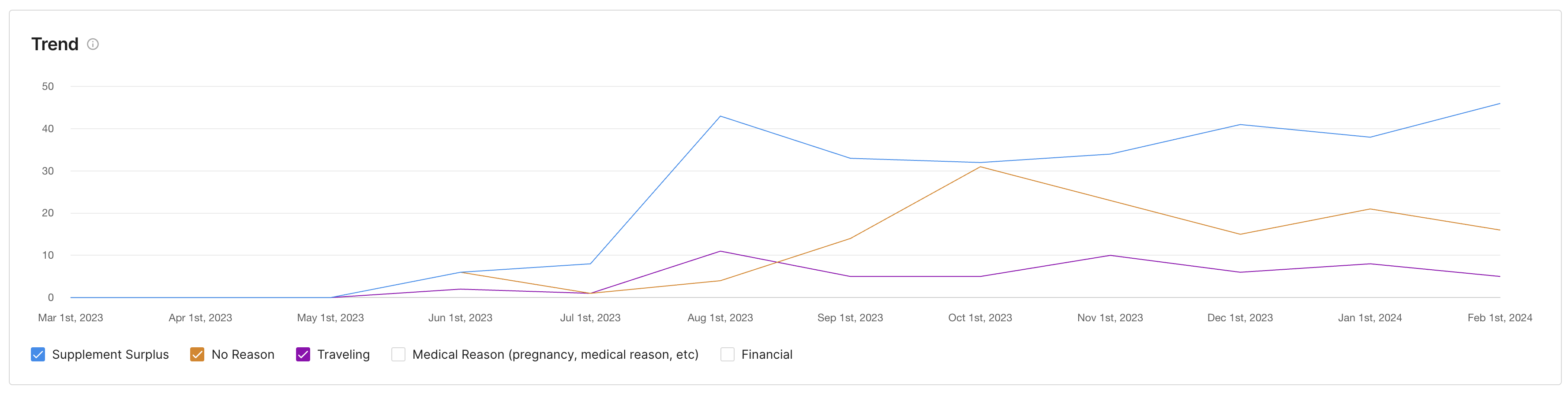Viewport: 1568px width, 394px height.
Task: Click the Mar 1st, 2023 axis label
Action: [x=71, y=318]
